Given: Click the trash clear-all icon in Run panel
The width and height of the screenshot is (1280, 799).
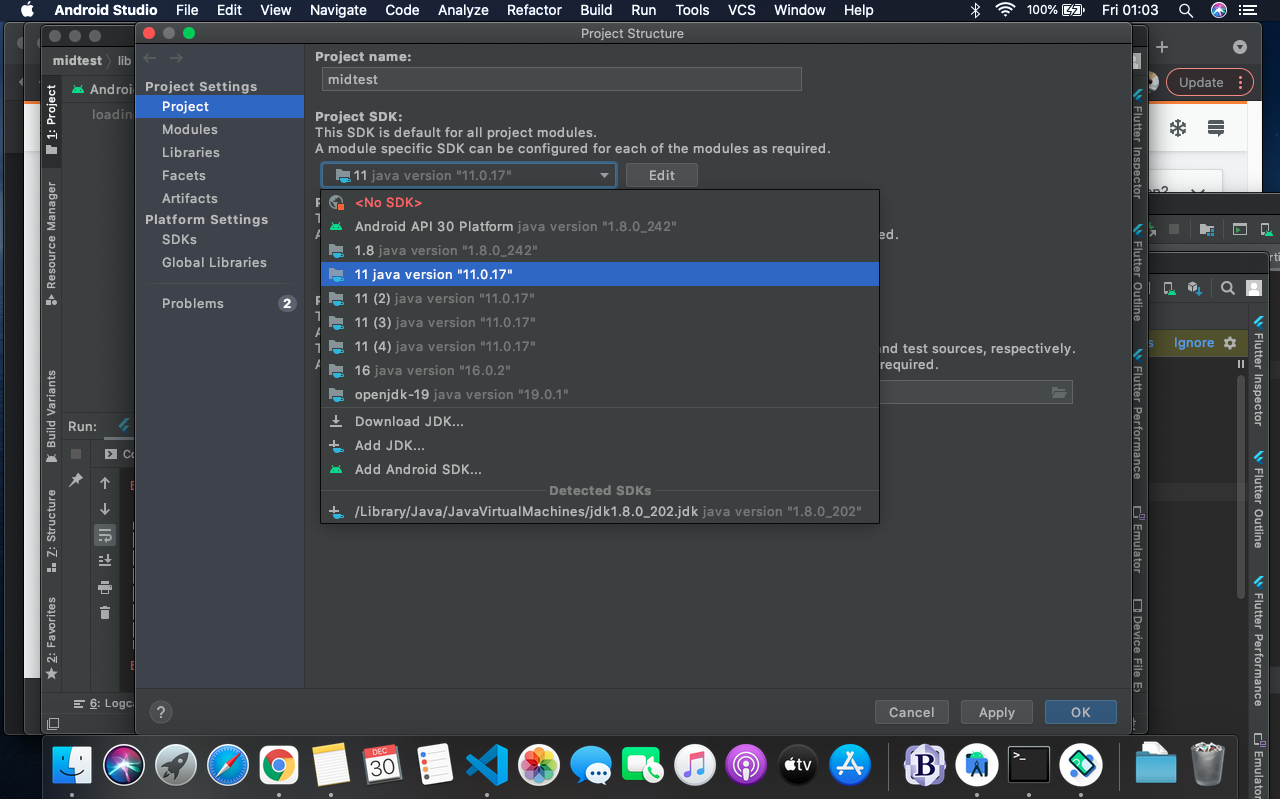Looking at the screenshot, I should click(105, 613).
